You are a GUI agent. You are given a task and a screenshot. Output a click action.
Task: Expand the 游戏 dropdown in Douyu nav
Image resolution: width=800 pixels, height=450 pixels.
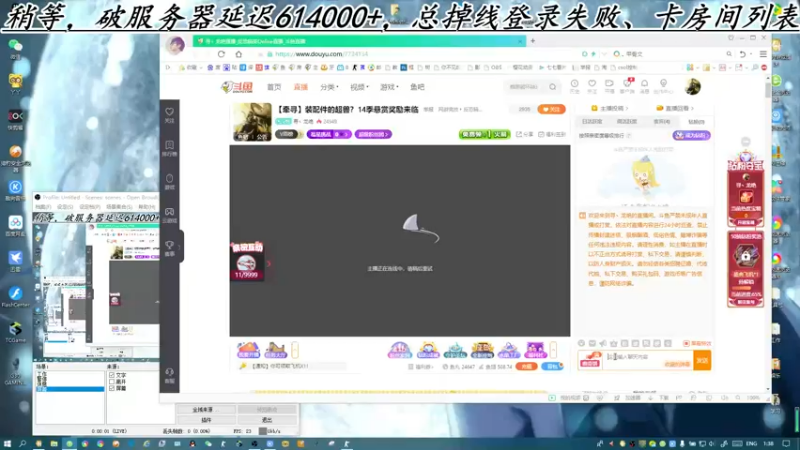pyautogui.click(x=389, y=87)
